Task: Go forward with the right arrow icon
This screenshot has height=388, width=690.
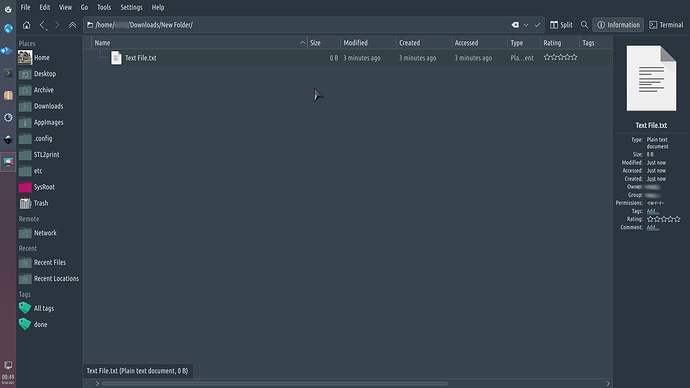Action: (x=57, y=25)
